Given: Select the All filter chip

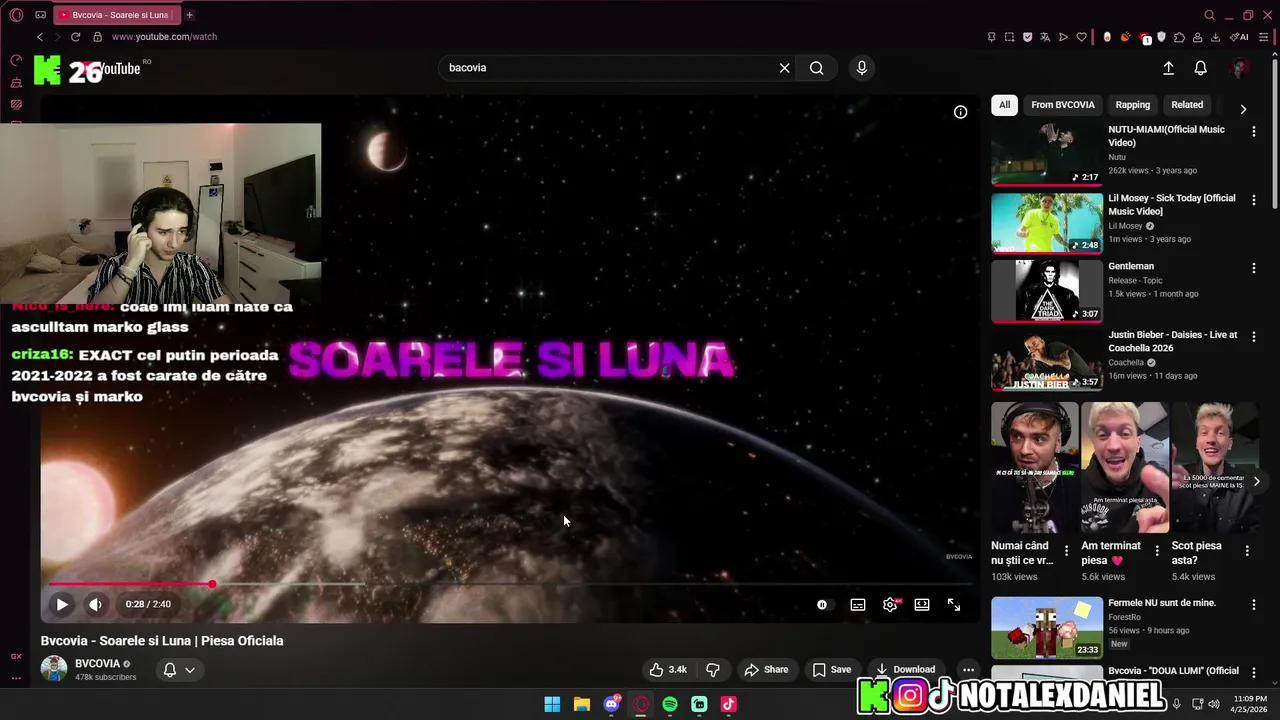Looking at the screenshot, I should [x=1005, y=105].
